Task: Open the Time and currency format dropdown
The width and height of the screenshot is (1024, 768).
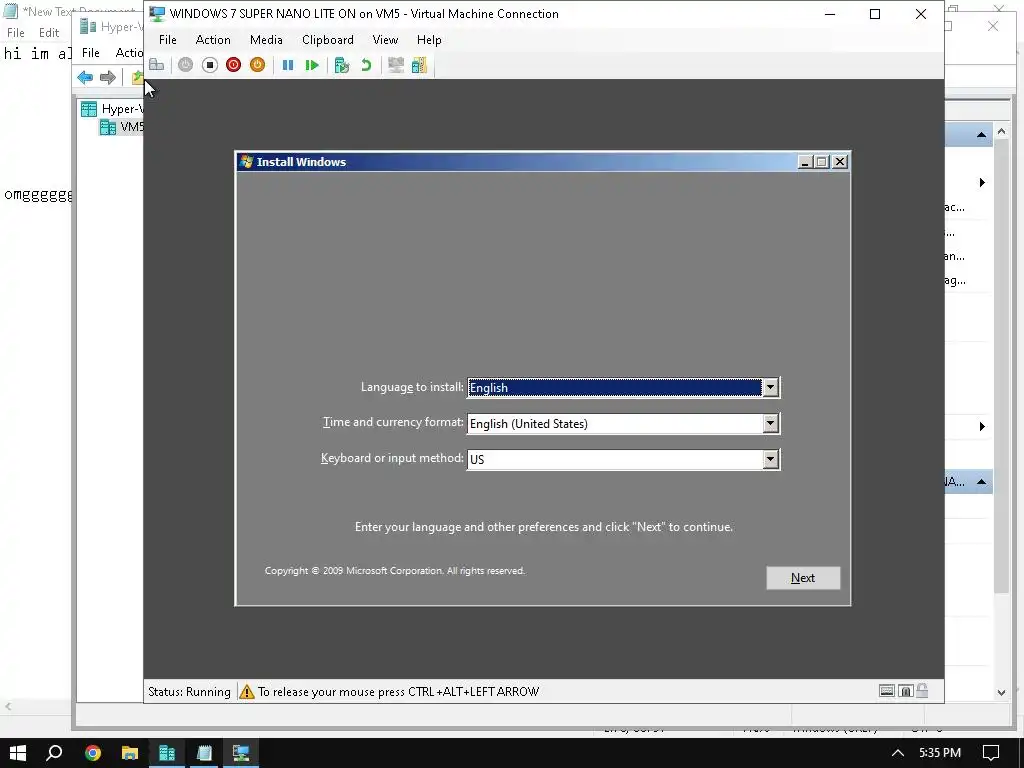Action: (771, 423)
